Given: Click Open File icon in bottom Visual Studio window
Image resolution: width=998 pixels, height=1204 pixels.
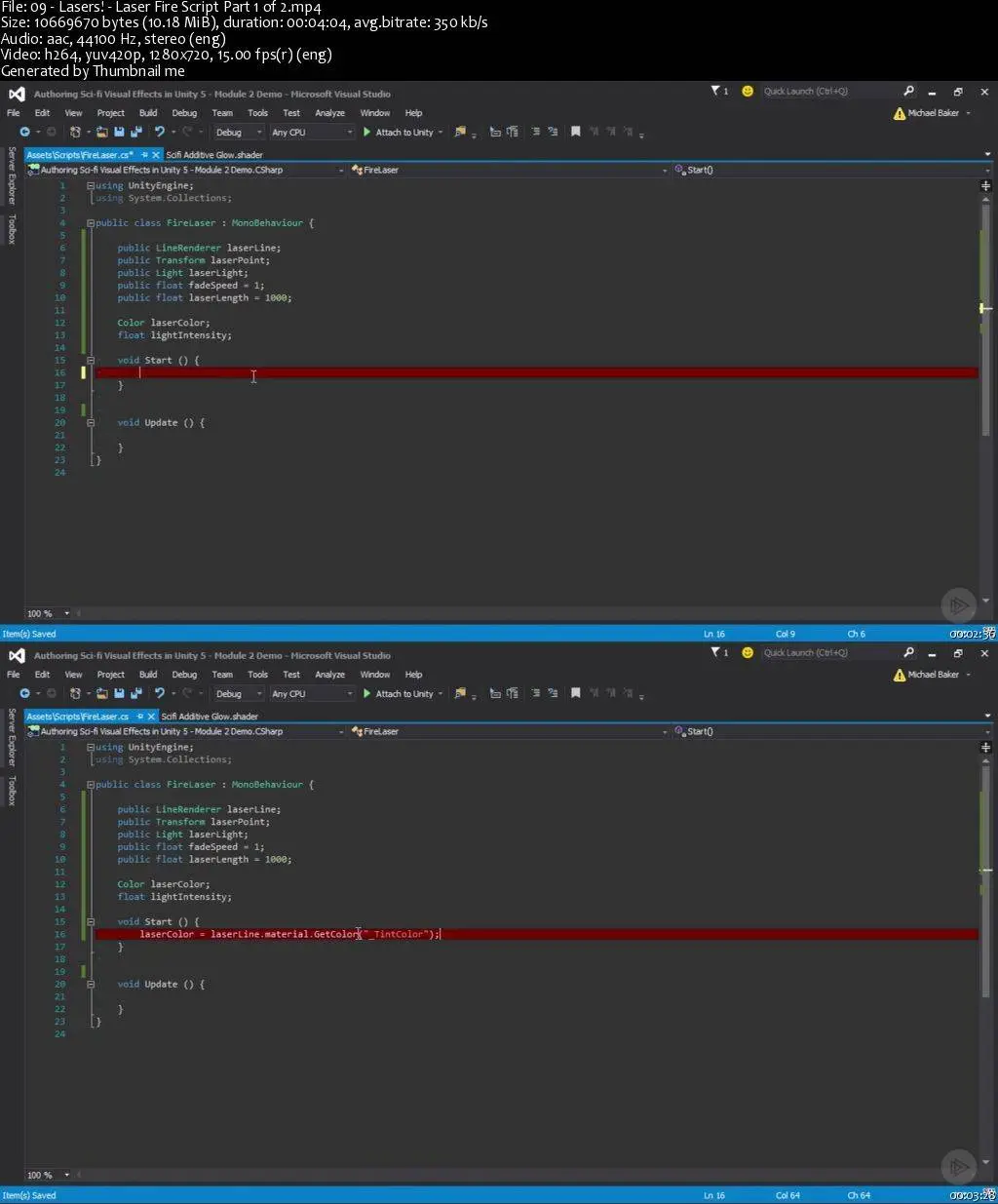Looking at the screenshot, I should (102, 693).
